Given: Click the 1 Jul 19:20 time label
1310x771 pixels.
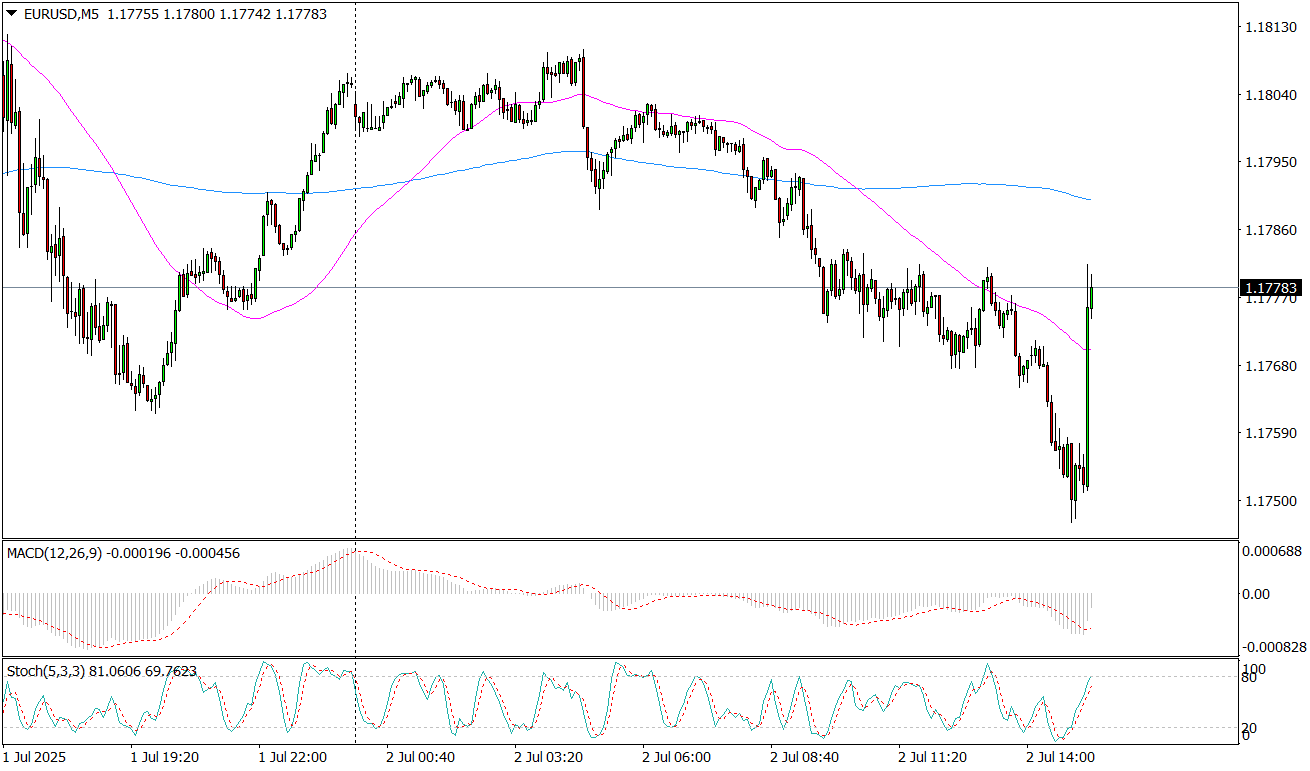Looking at the screenshot, I should click(x=165, y=758).
